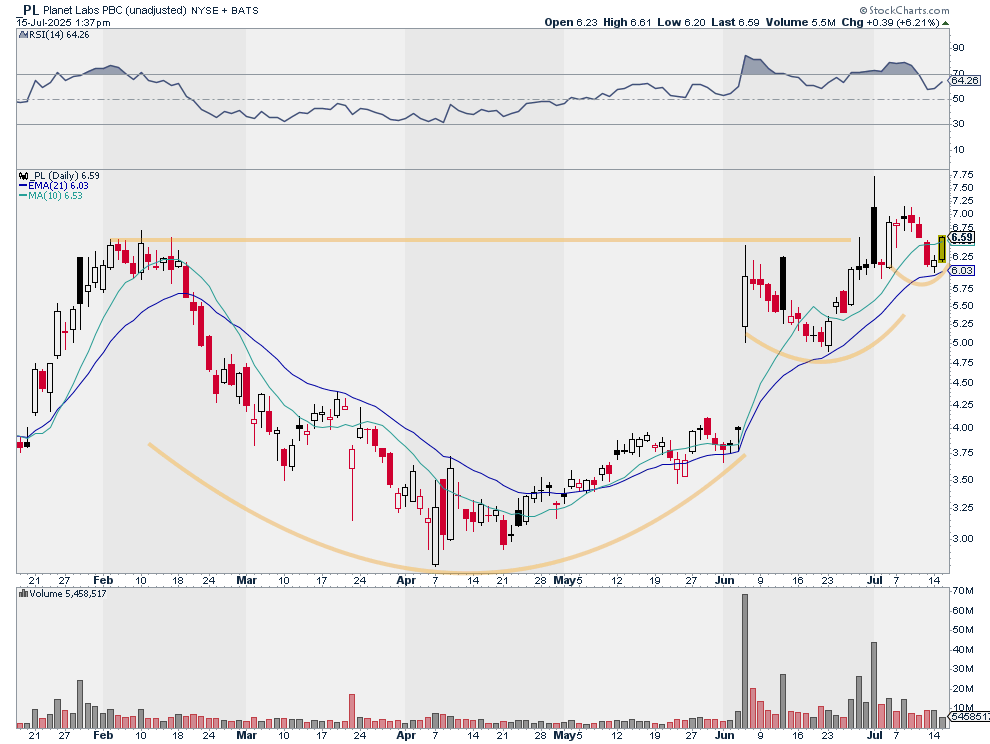
Task: Click the Open 6.23 value in header
Action: tap(571, 22)
